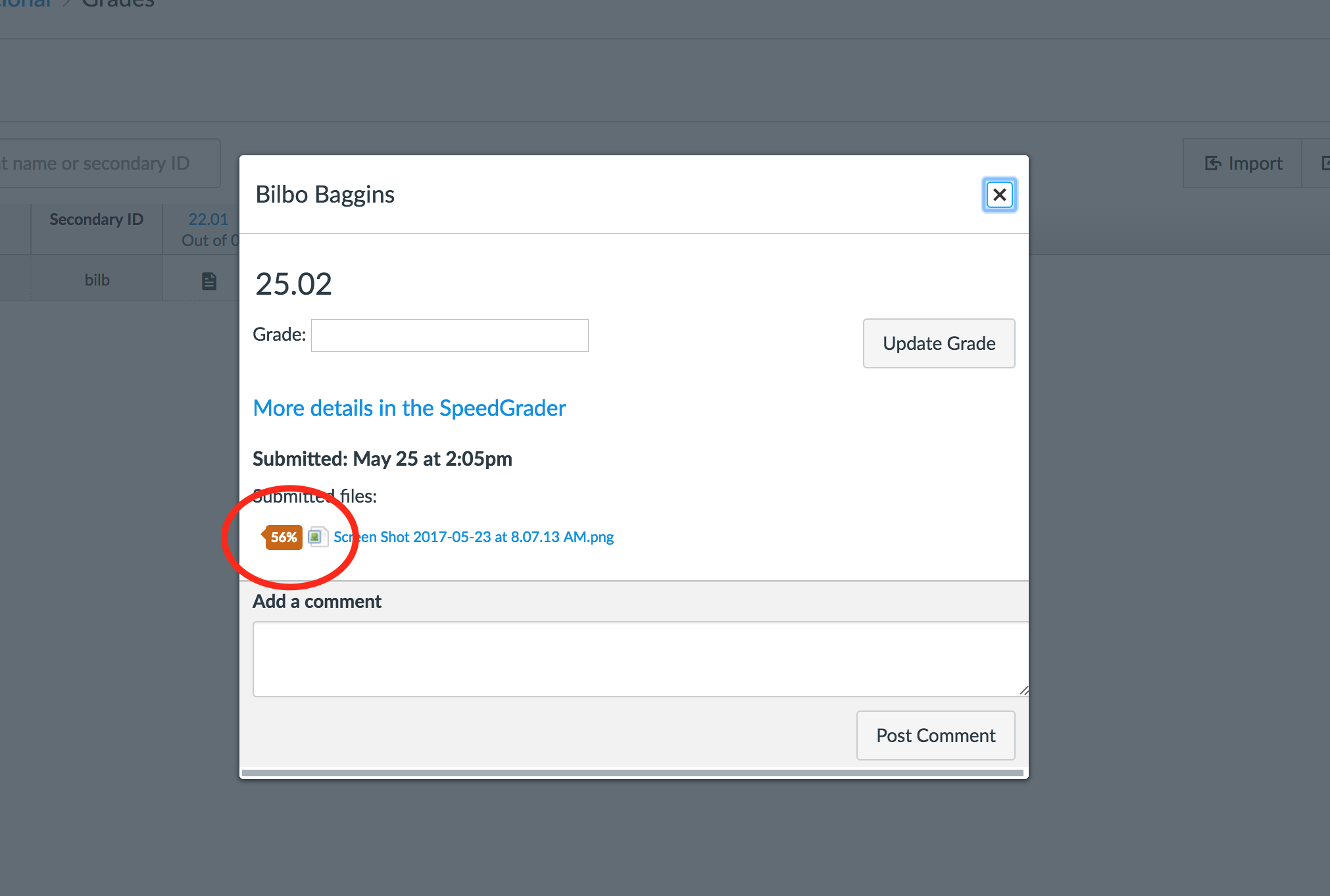This screenshot has width=1330, height=896.
Task: Focus the Grade input field
Action: coord(449,336)
